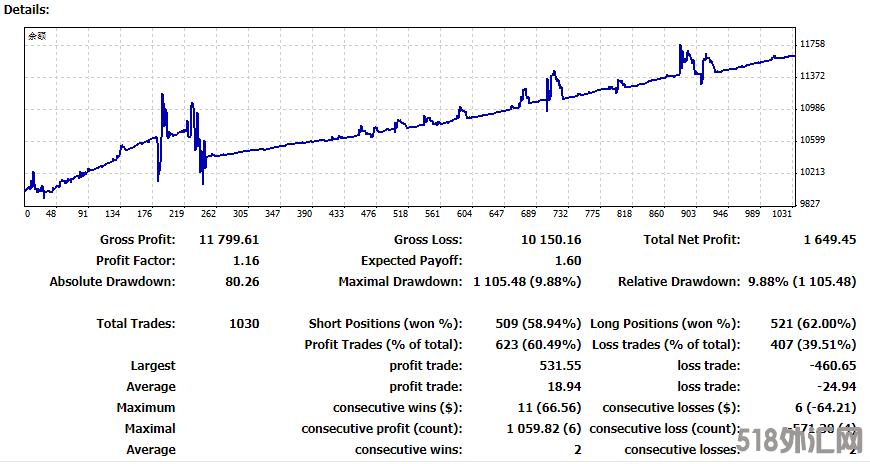Click the Profit Trades (% of total): label
This screenshot has width=870, height=464.
tap(383, 345)
